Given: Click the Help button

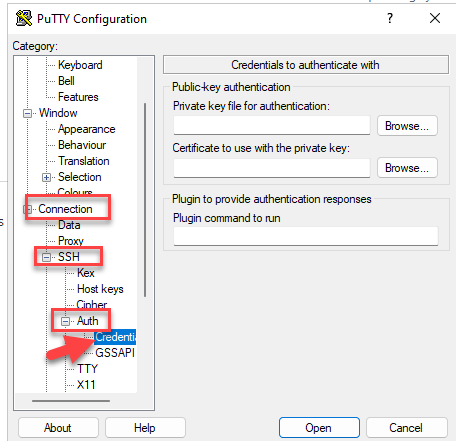Looking at the screenshot, I should [145, 428].
